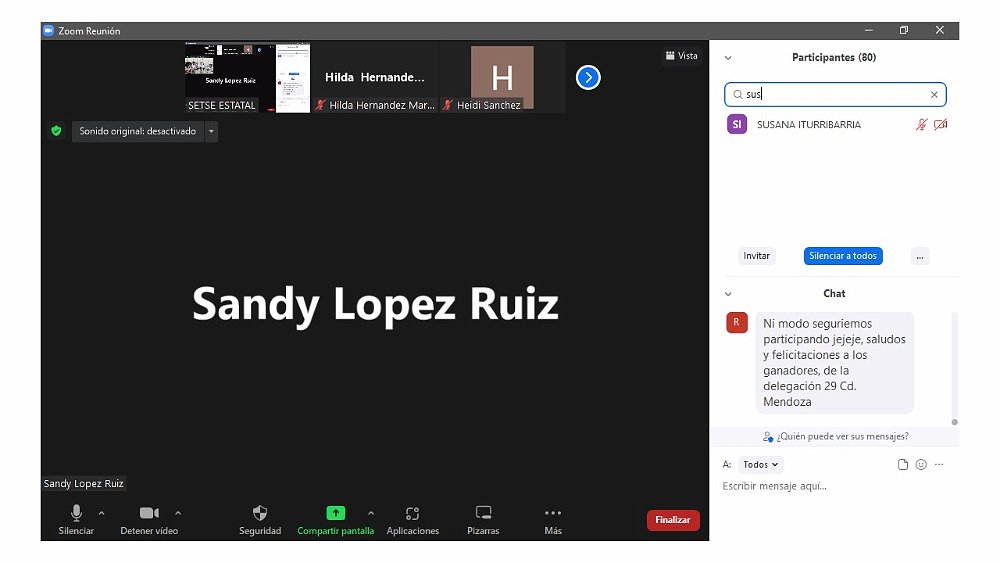Open the Todos recipient dropdown
Image resolution: width=1000 pixels, height=563 pixels.
pos(761,465)
